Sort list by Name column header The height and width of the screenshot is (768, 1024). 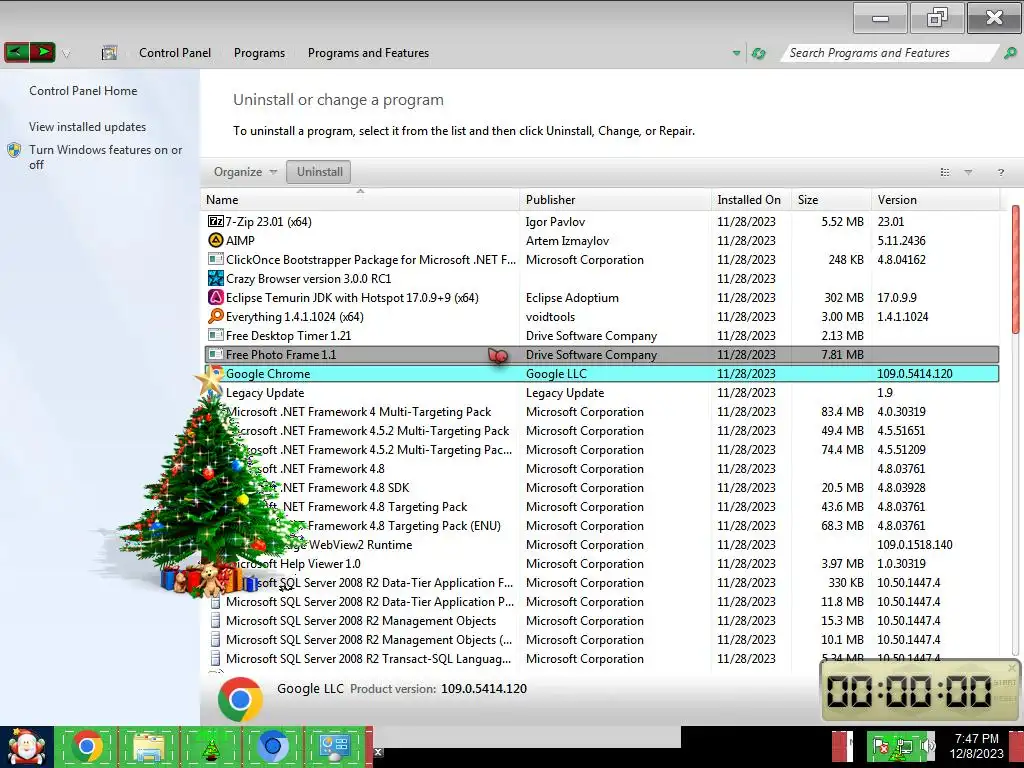(360, 200)
